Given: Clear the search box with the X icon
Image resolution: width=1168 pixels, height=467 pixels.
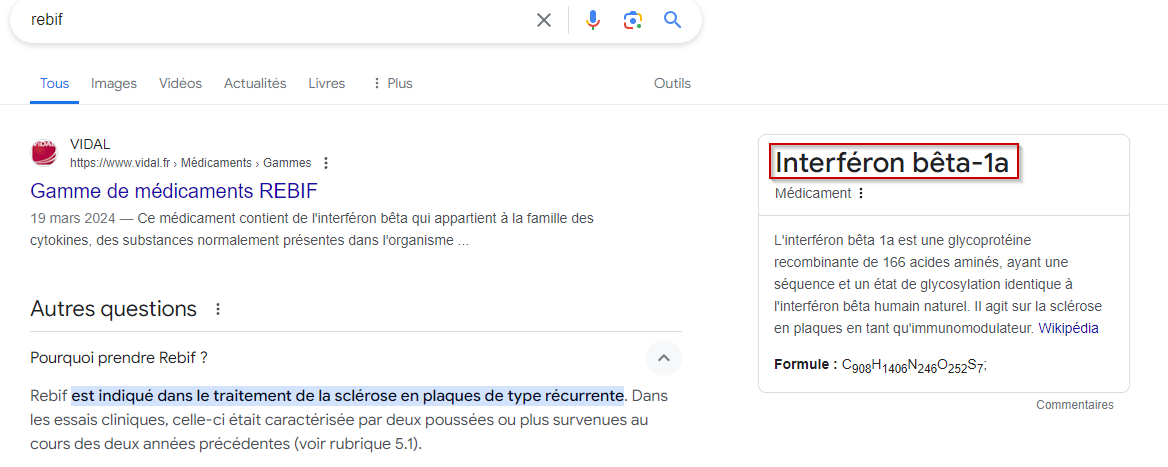Looking at the screenshot, I should (x=544, y=20).
